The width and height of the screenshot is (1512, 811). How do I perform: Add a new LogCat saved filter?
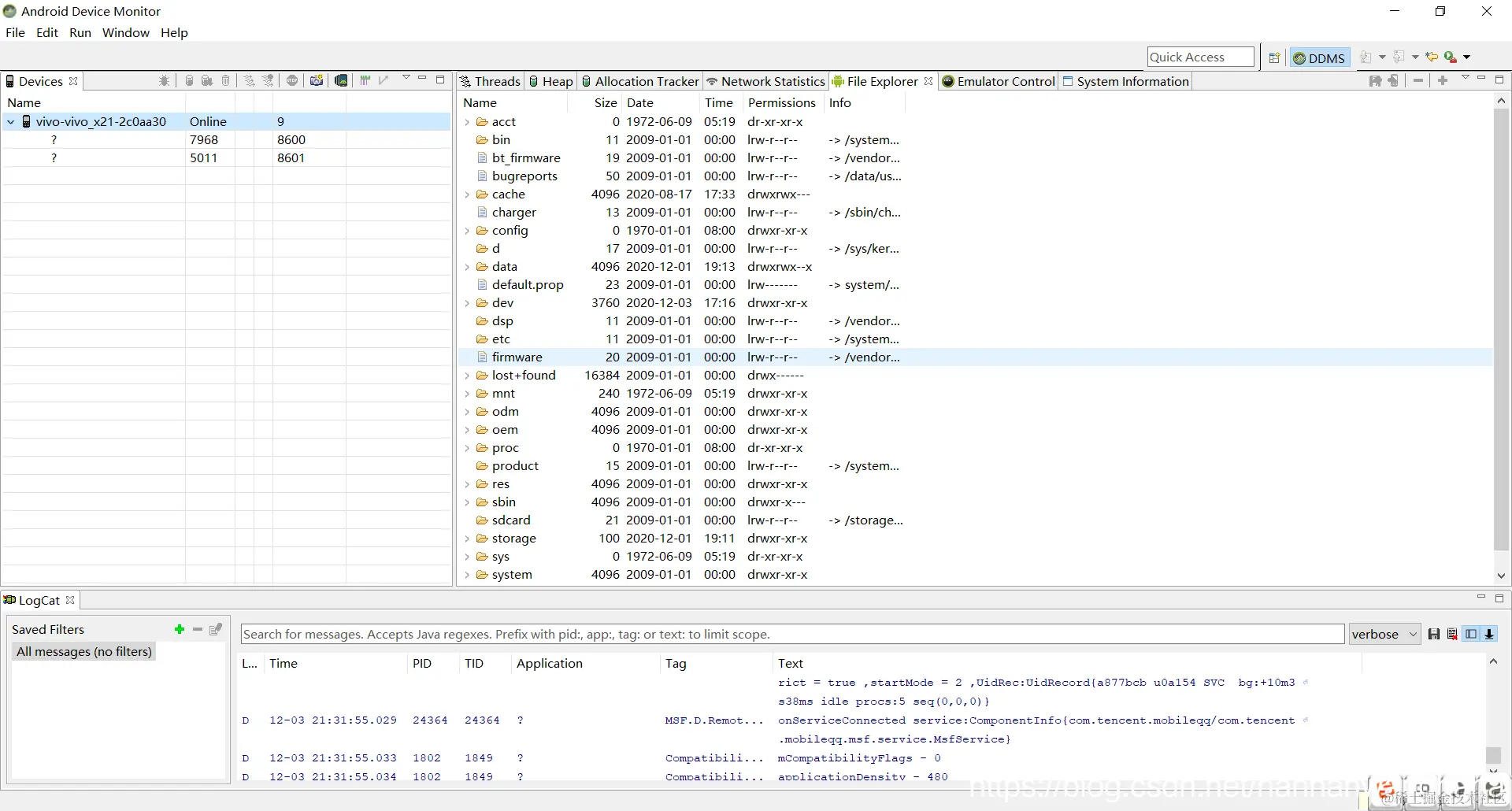pyautogui.click(x=180, y=629)
